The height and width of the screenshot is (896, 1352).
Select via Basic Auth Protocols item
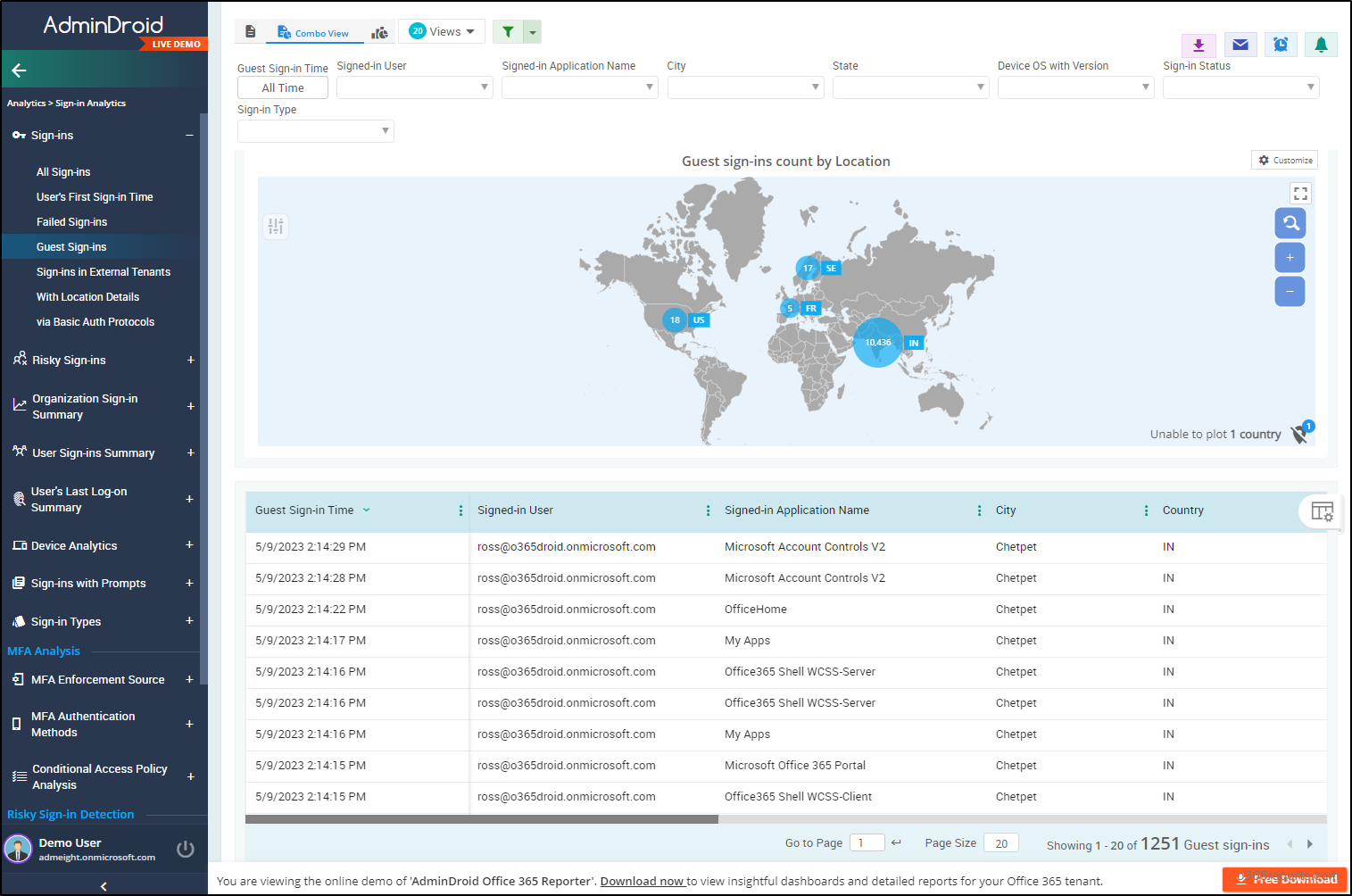coord(95,322)
